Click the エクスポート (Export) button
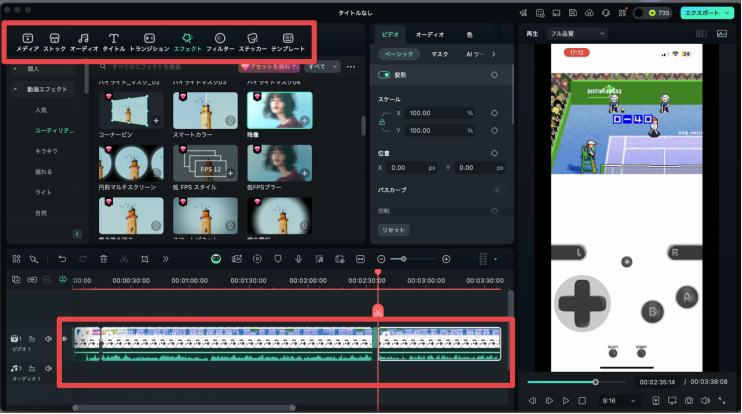 point(706,12)
